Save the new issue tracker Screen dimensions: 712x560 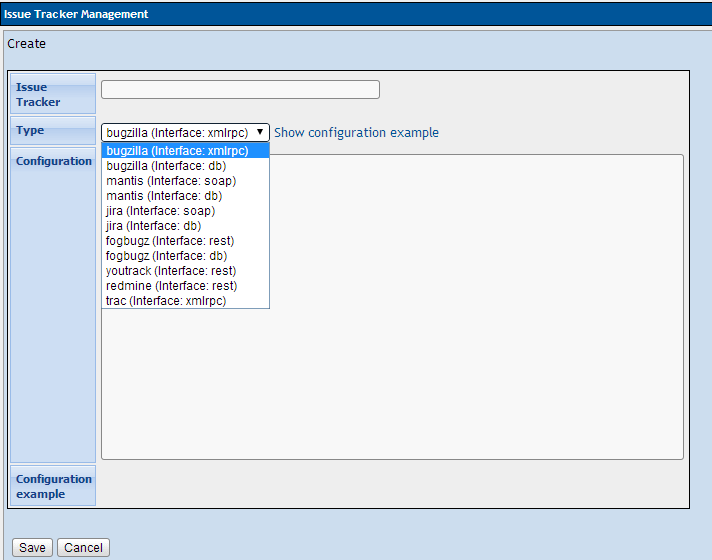pos(32,547)
